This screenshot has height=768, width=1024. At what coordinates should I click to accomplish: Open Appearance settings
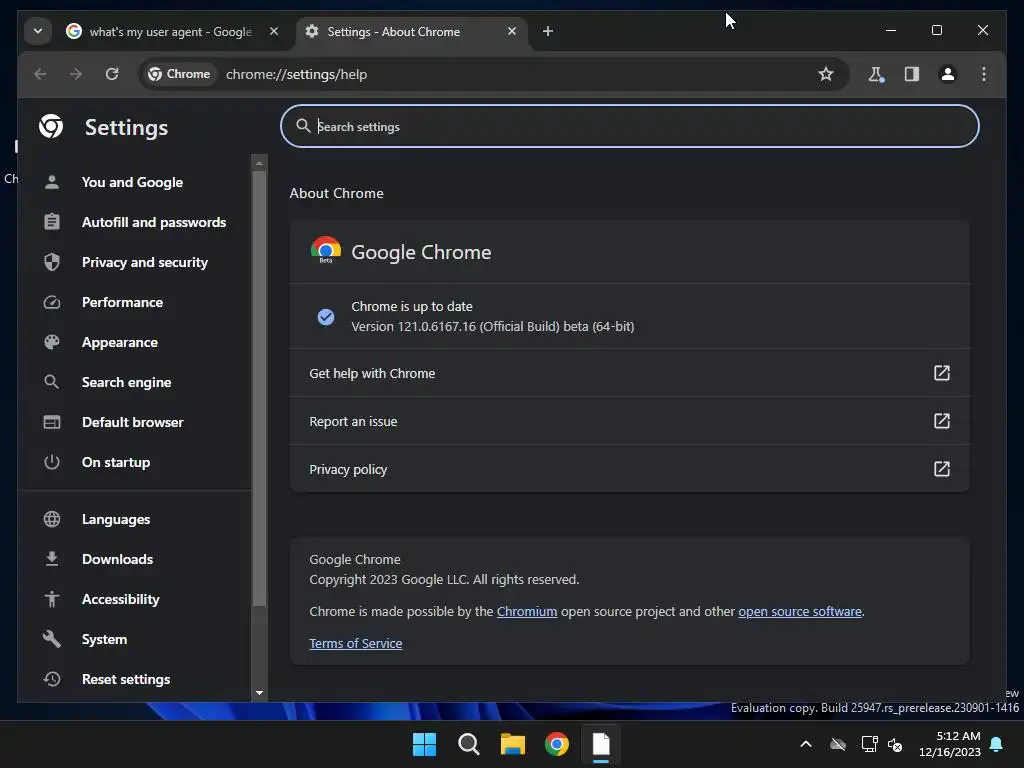(x=120, y=342)
